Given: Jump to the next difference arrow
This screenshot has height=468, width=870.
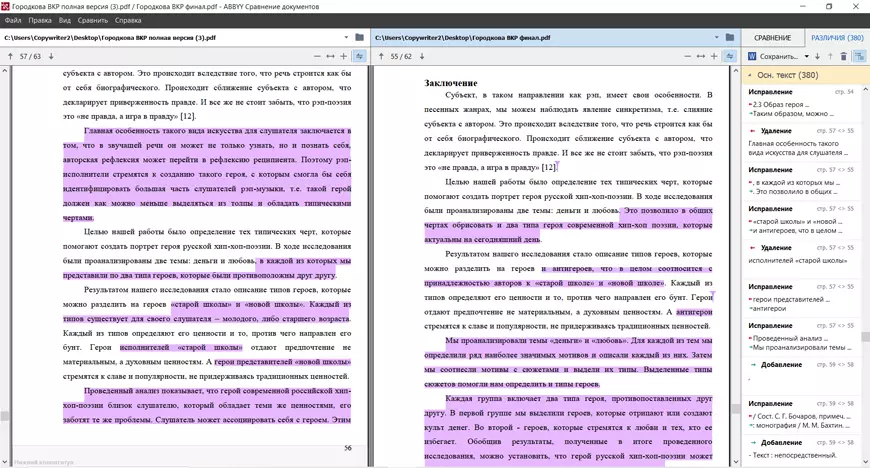Looking at the screenshot, I should [817, 56].
